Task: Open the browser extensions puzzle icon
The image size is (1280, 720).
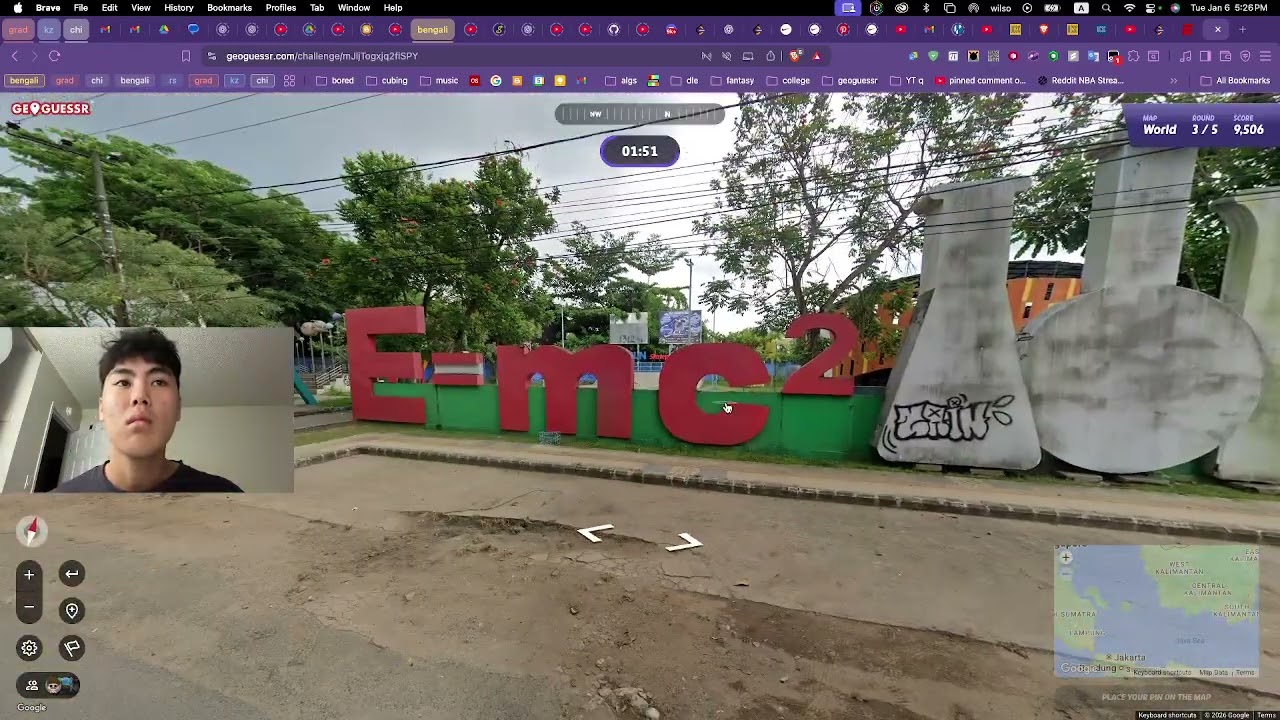Action: [1134, 56]
